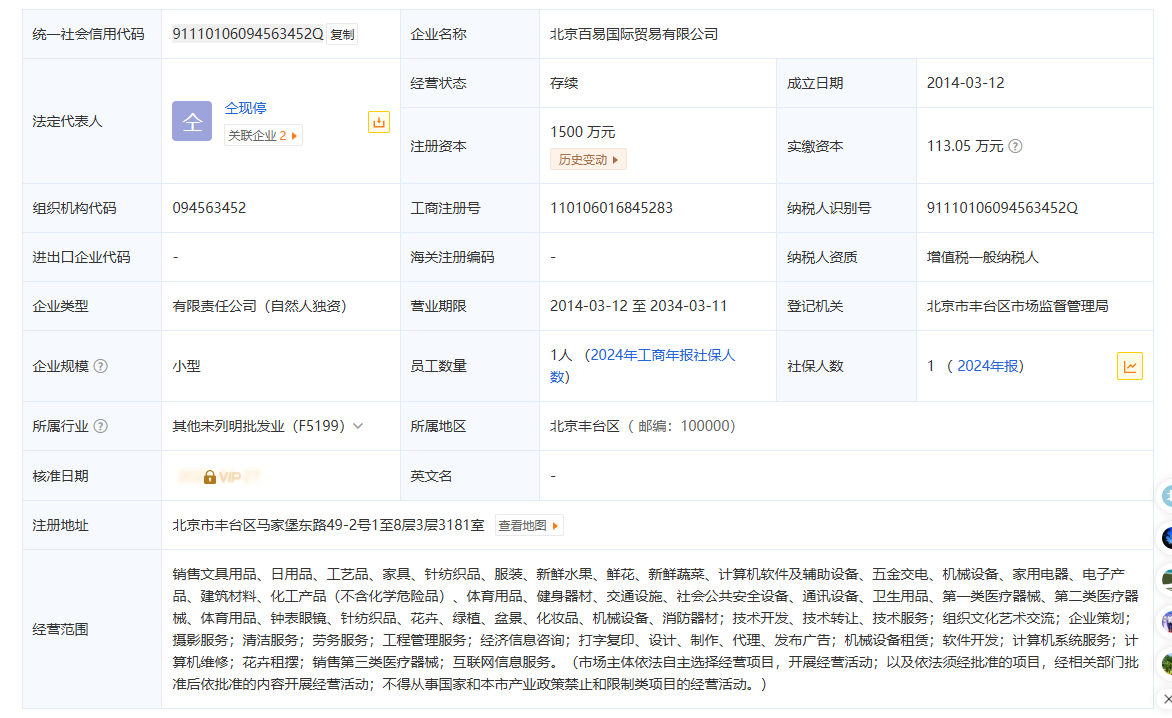Click the legal representative avatar 全
Image resolution: width=1172 pixels, height=718 pixels.
[192, 121]
